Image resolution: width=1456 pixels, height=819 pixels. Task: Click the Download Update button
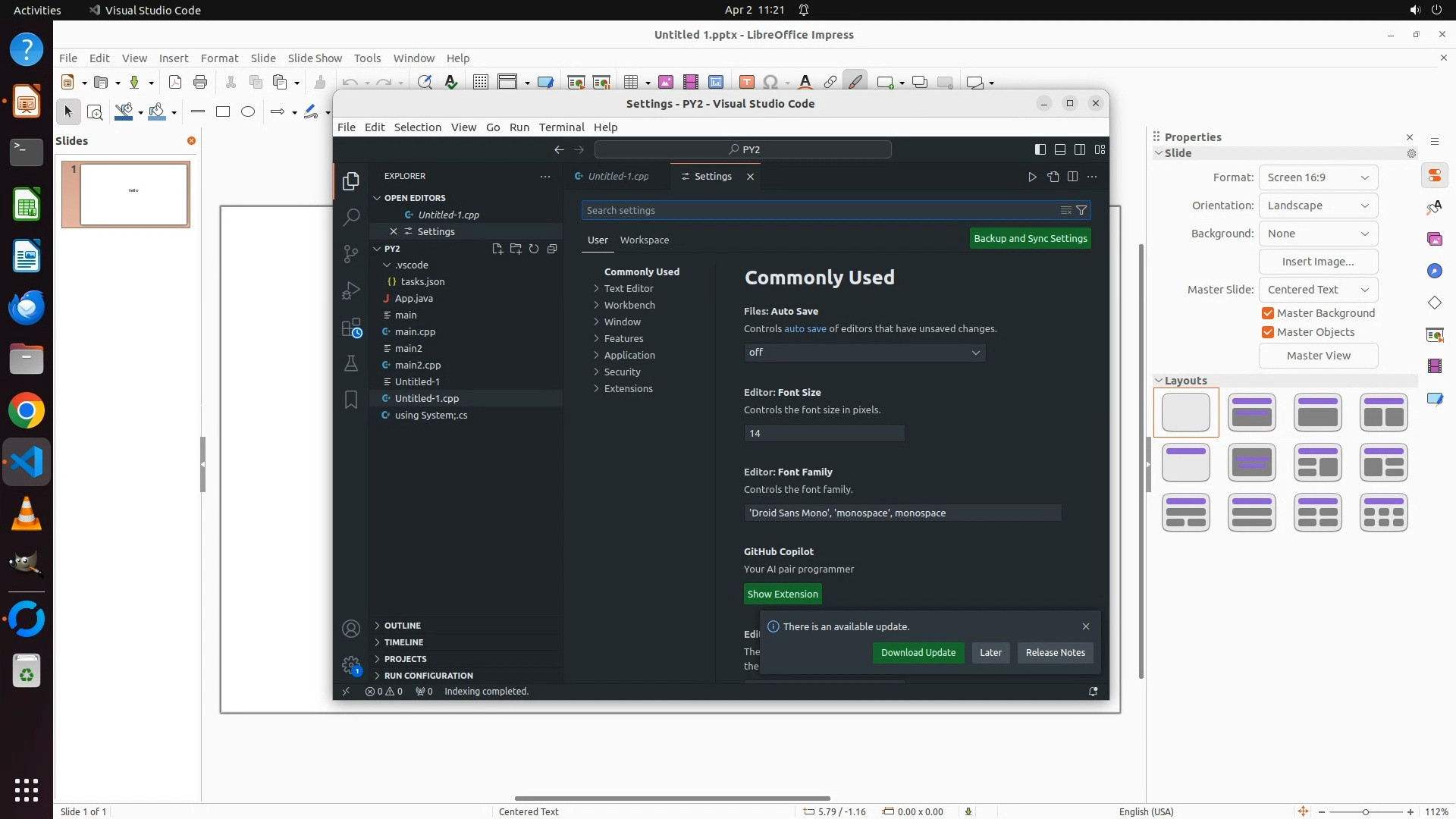click(x=918, y=653)
